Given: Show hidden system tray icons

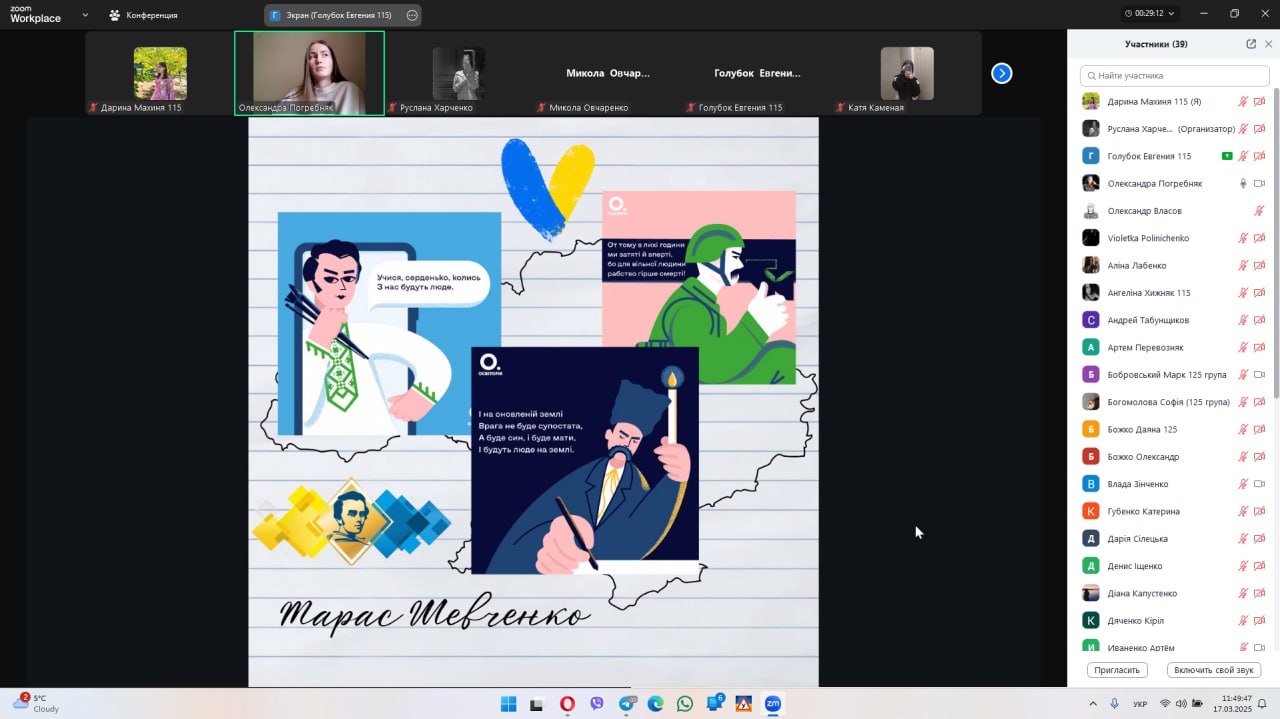Looking at the screenshot, I should (x=1092, y=704).
